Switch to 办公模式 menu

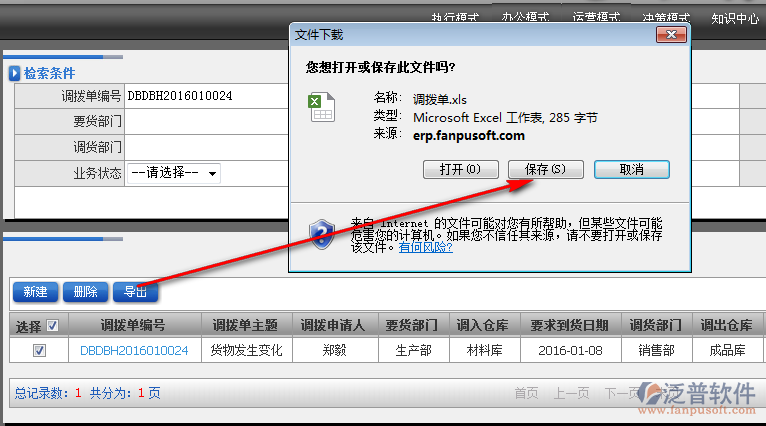(x=525, y=19)
